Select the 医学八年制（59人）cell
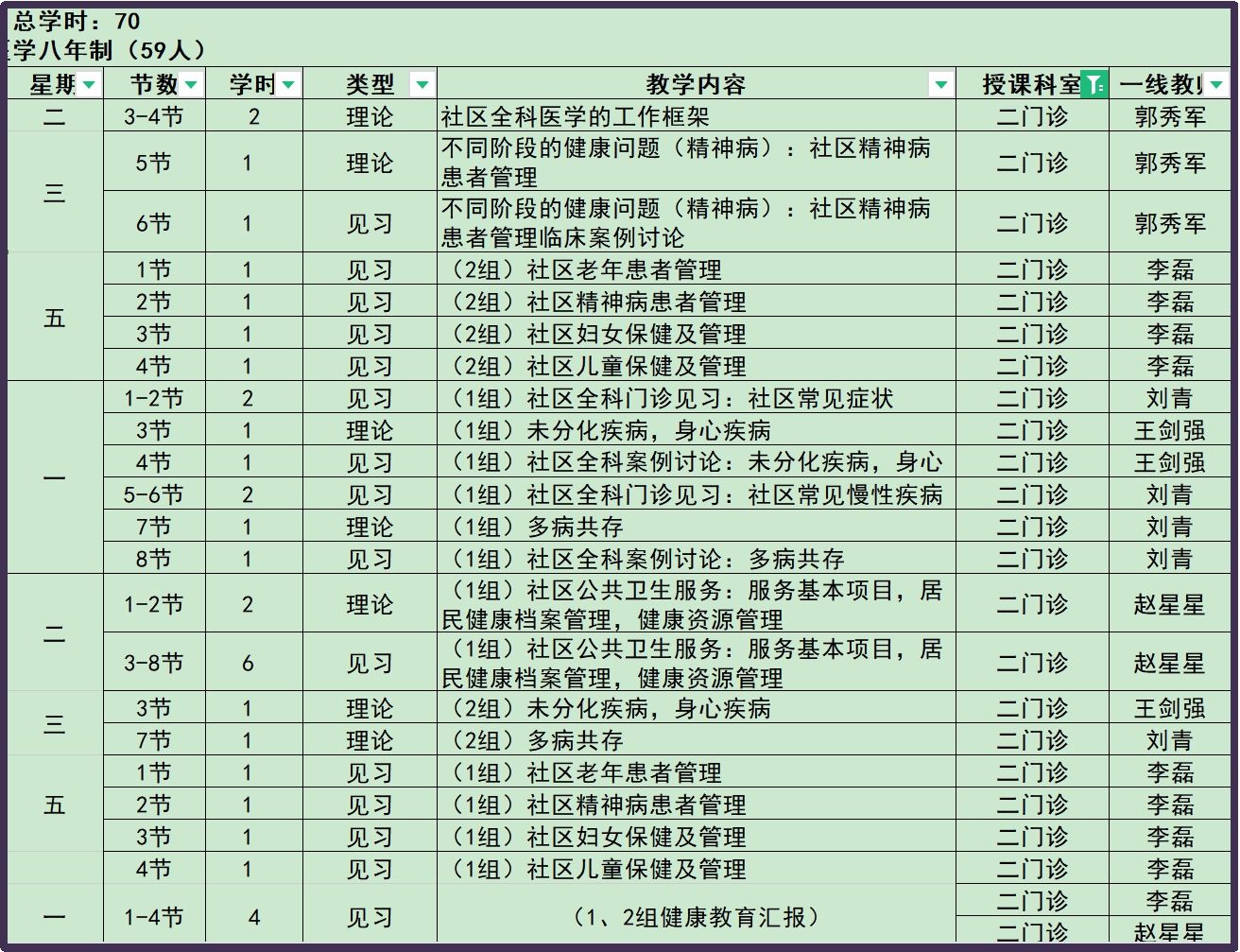Image resolution: width=1240 pixels, height=952 pixels. (106, 50)
